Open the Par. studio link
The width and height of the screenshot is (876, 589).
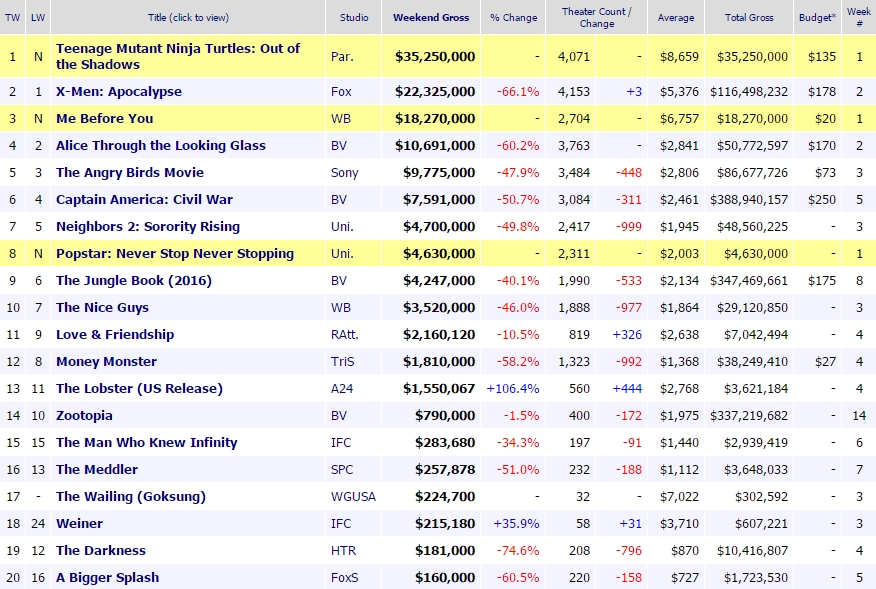[x=342, y=56]
